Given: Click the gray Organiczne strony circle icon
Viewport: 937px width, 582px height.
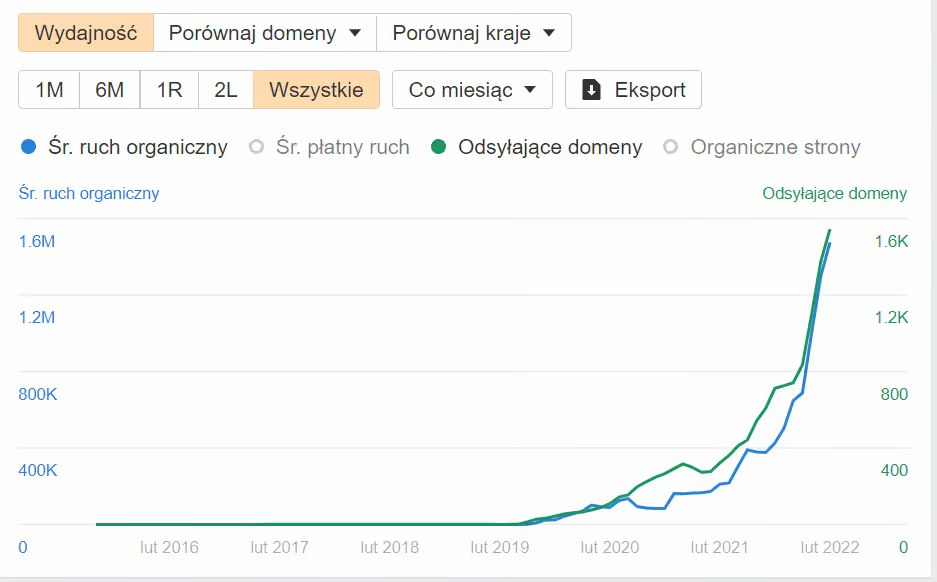Looking at the screenshot, I should coord(672,146).
